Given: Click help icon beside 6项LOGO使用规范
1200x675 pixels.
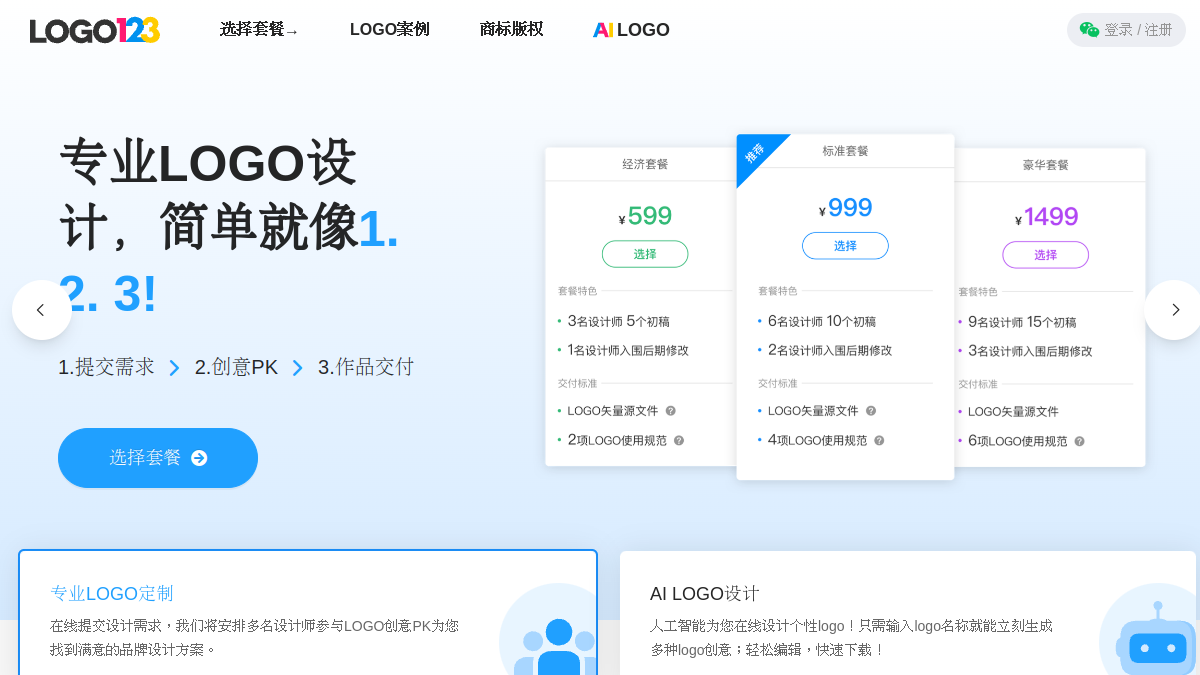Looking at the screenshot, I should point(1079,441).
